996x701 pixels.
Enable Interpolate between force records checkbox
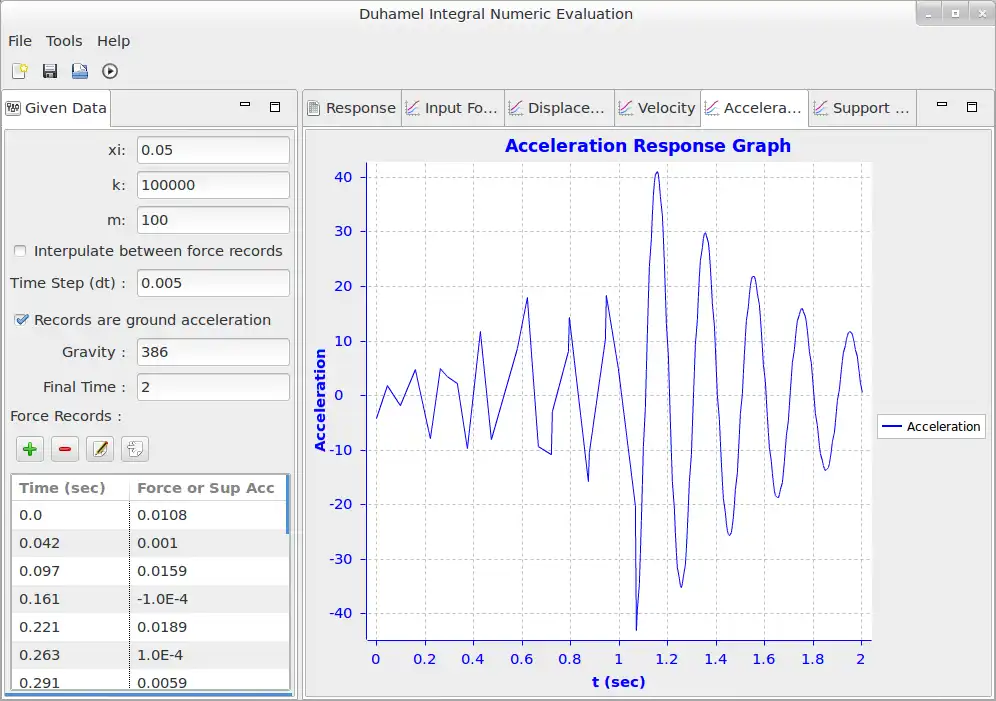click(x=21, y=251)
